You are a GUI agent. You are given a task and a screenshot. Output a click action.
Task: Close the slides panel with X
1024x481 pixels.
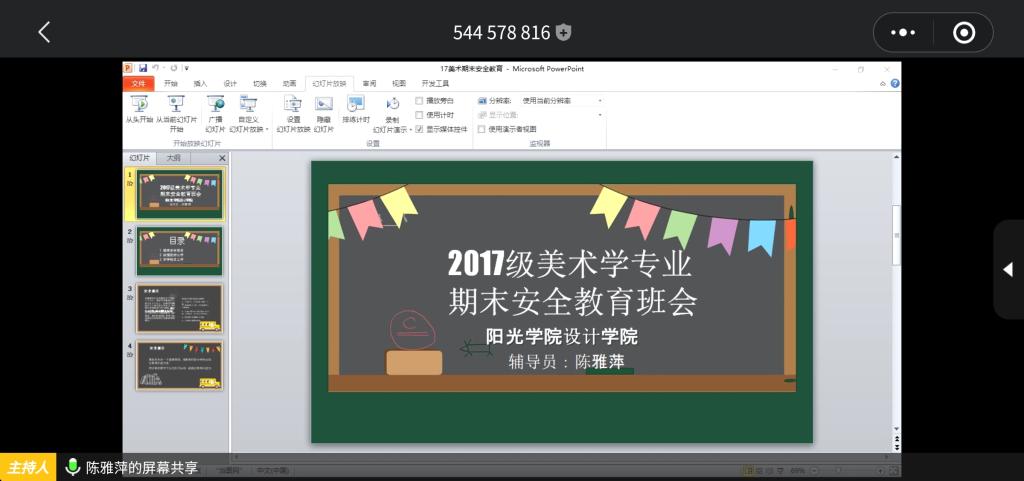click(x=222, y=158)
